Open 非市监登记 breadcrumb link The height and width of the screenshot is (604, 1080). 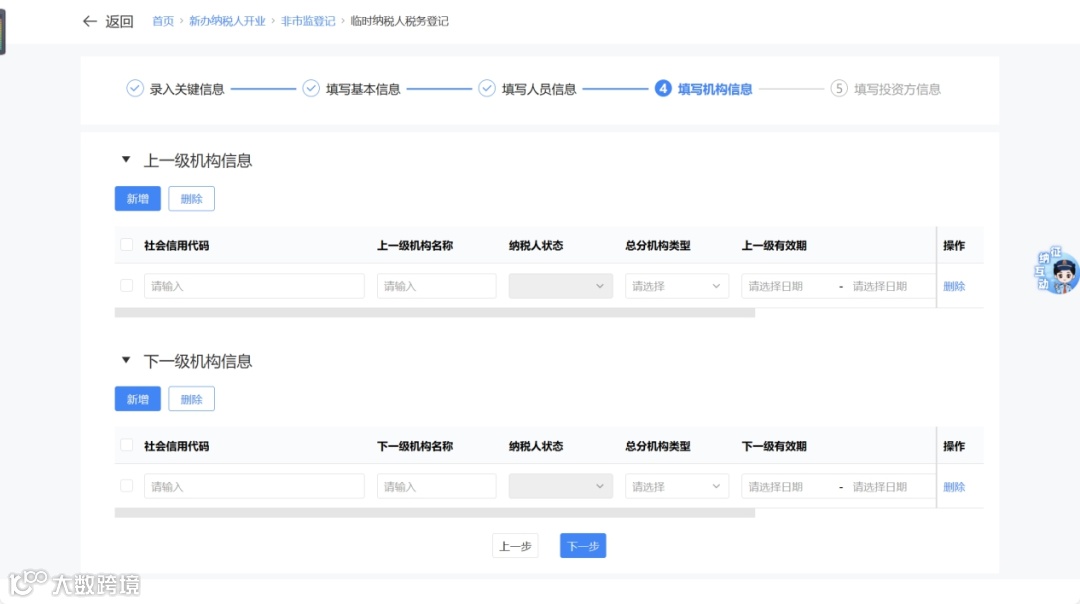click(x=308, y=21)
